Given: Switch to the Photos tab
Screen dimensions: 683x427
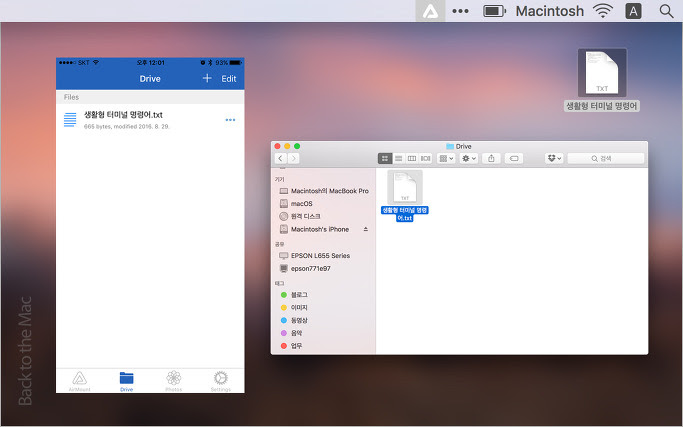Looking at the screenshot, I should pos(173,381).
